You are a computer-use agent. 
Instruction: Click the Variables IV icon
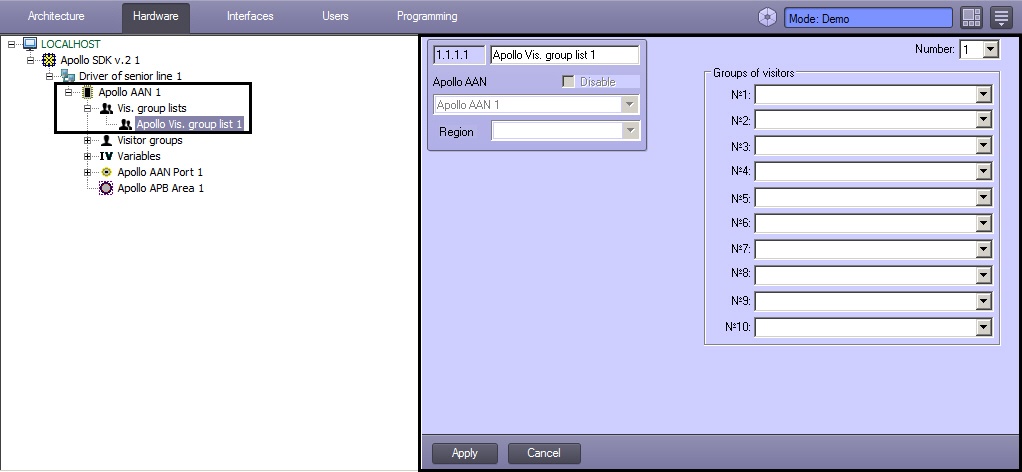106,156
